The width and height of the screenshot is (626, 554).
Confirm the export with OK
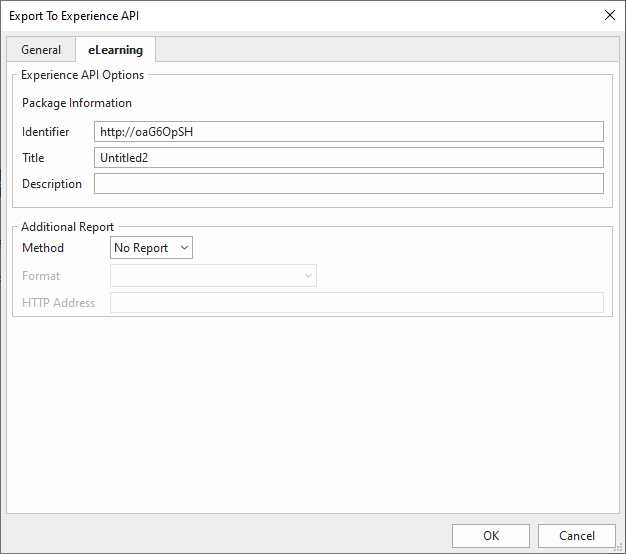[491, 536]
